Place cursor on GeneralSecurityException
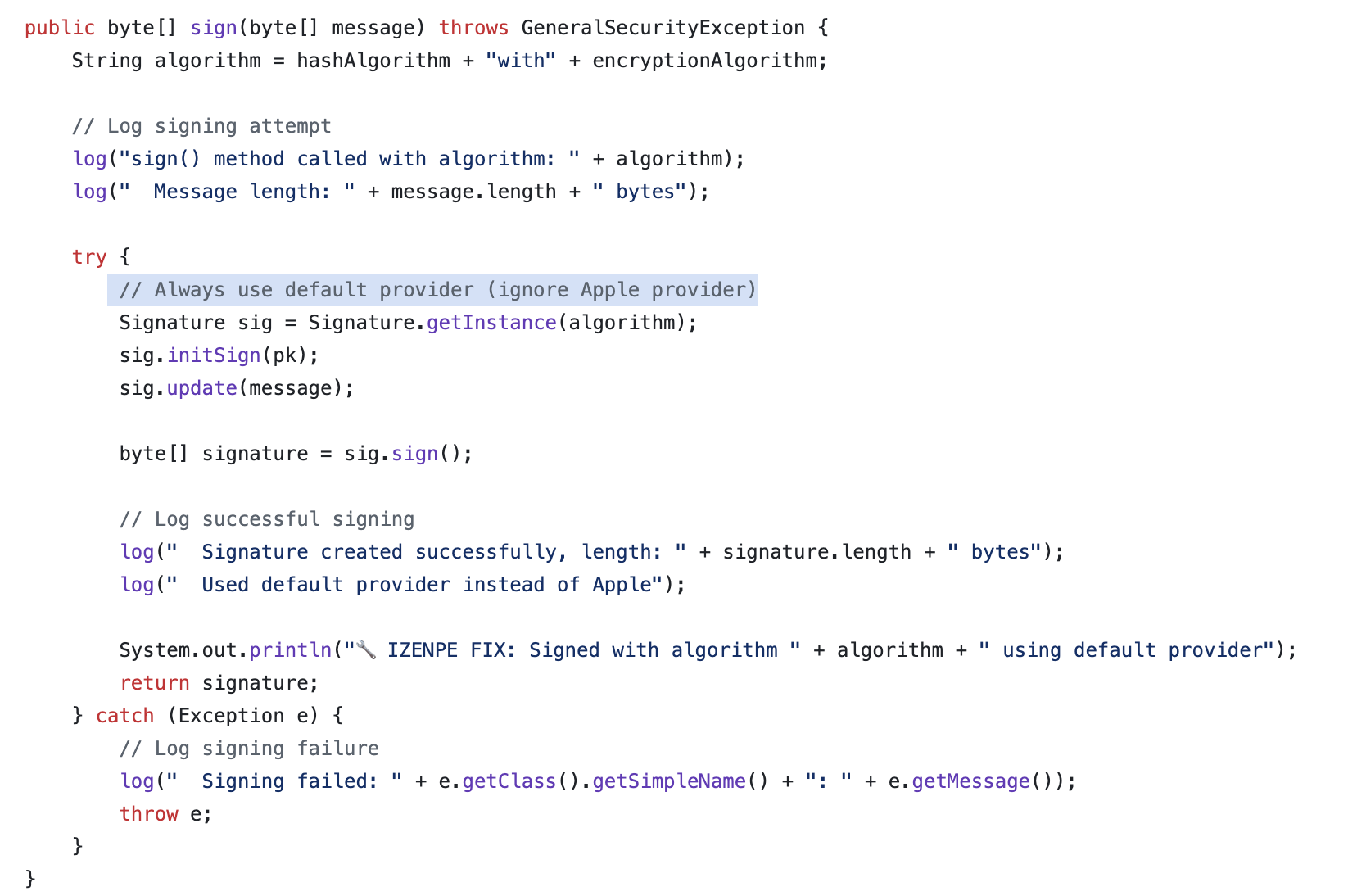 (x=663, y=28)
